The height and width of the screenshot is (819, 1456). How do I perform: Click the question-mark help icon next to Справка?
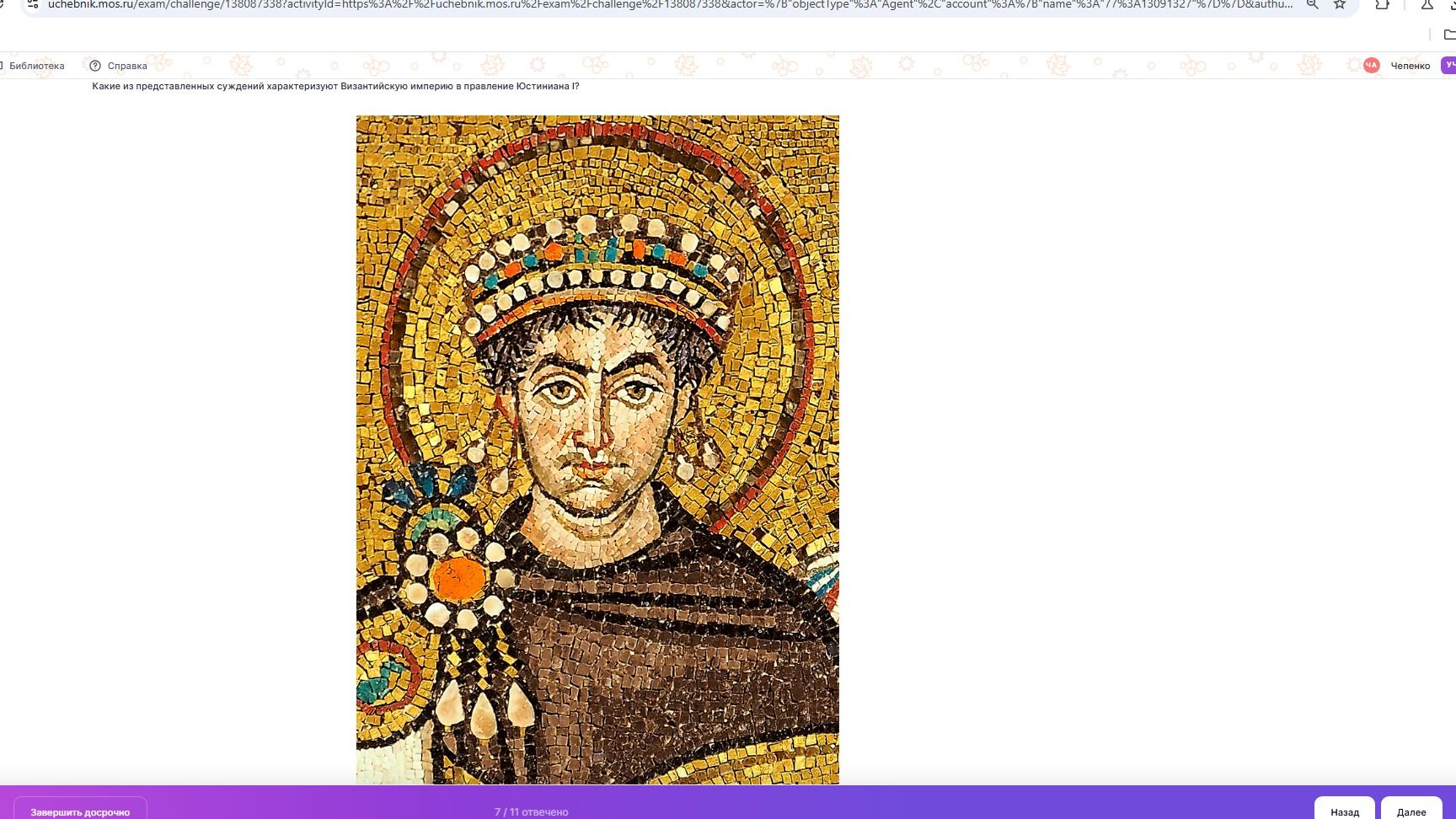click(x=95, y=66)
